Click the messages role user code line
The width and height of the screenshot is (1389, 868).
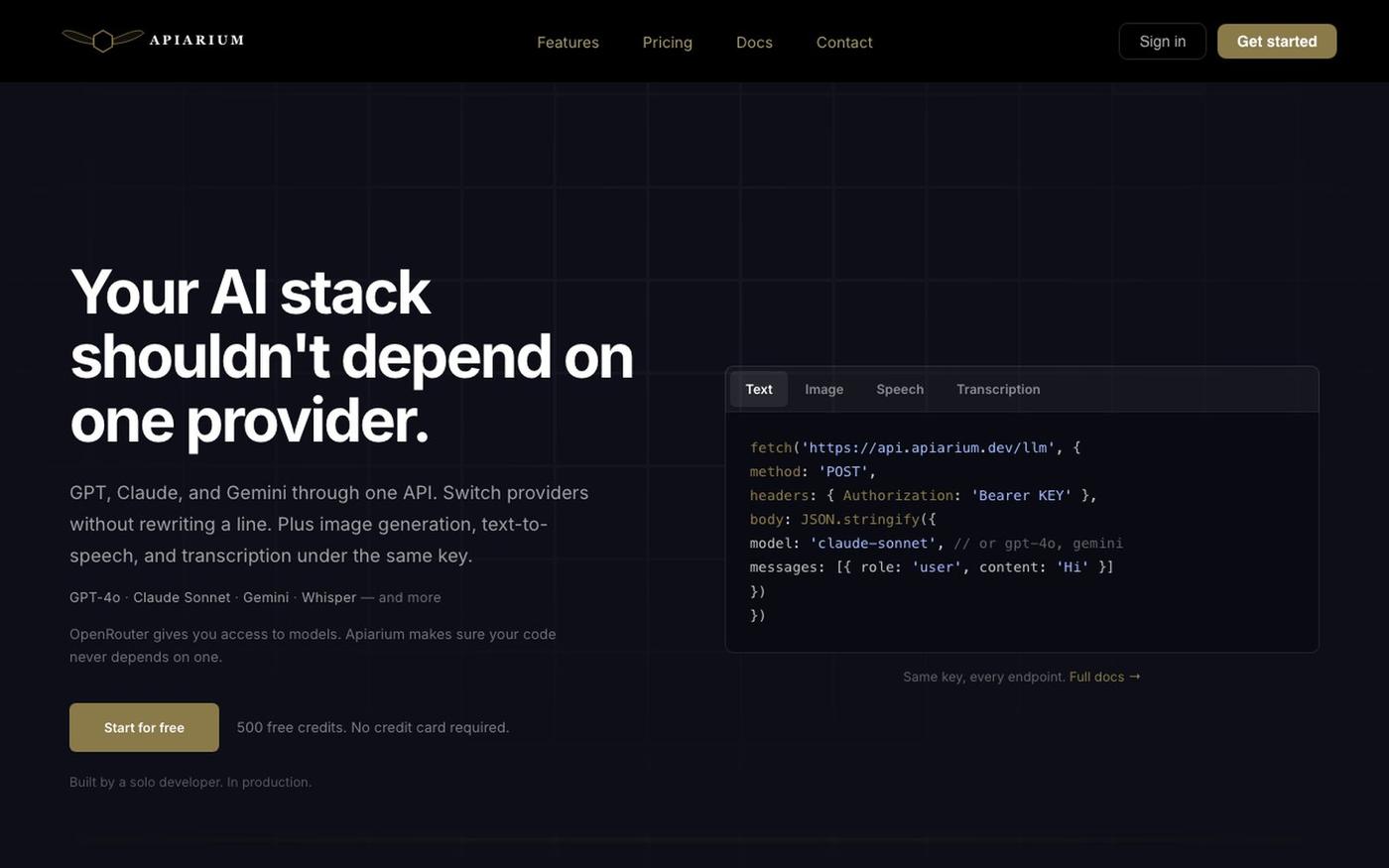[x=932, y=566]
